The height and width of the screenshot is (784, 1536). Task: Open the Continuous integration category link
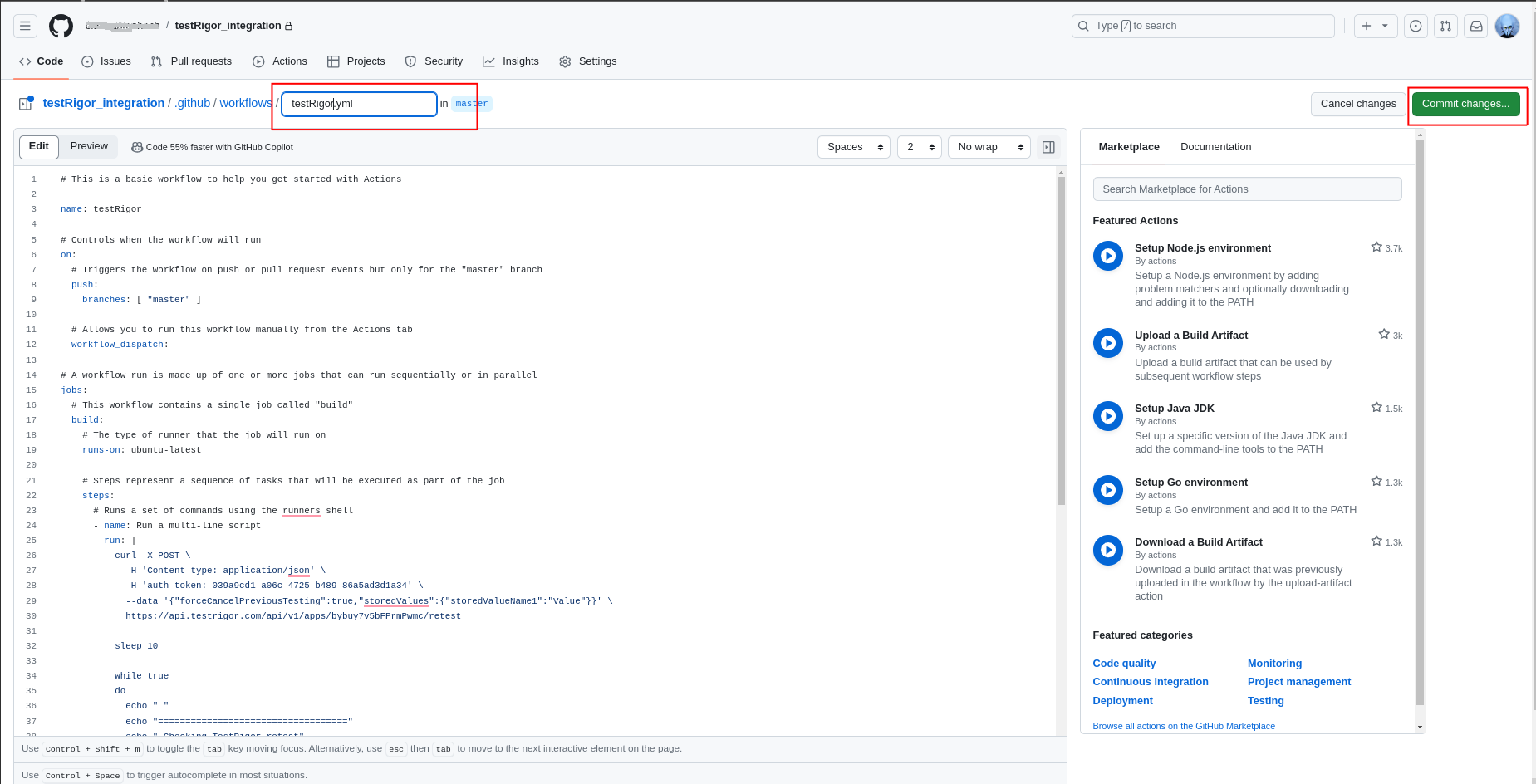pyautogui.click(x=1150, y=682)
